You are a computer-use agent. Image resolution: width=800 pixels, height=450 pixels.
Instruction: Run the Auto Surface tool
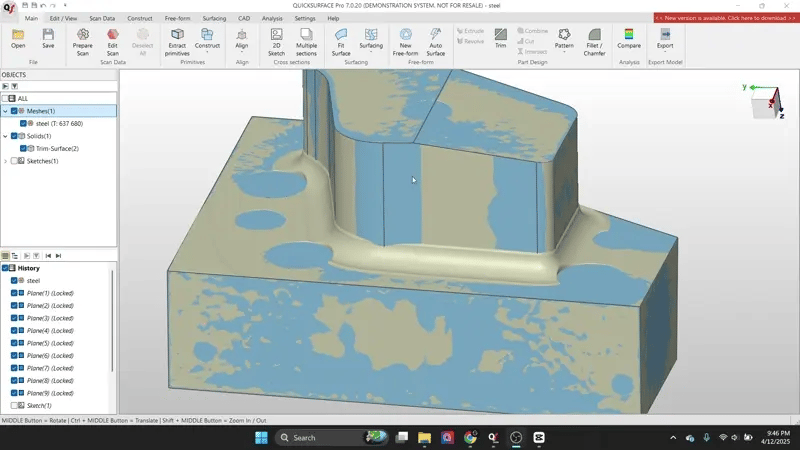click(x=435, y=39)
